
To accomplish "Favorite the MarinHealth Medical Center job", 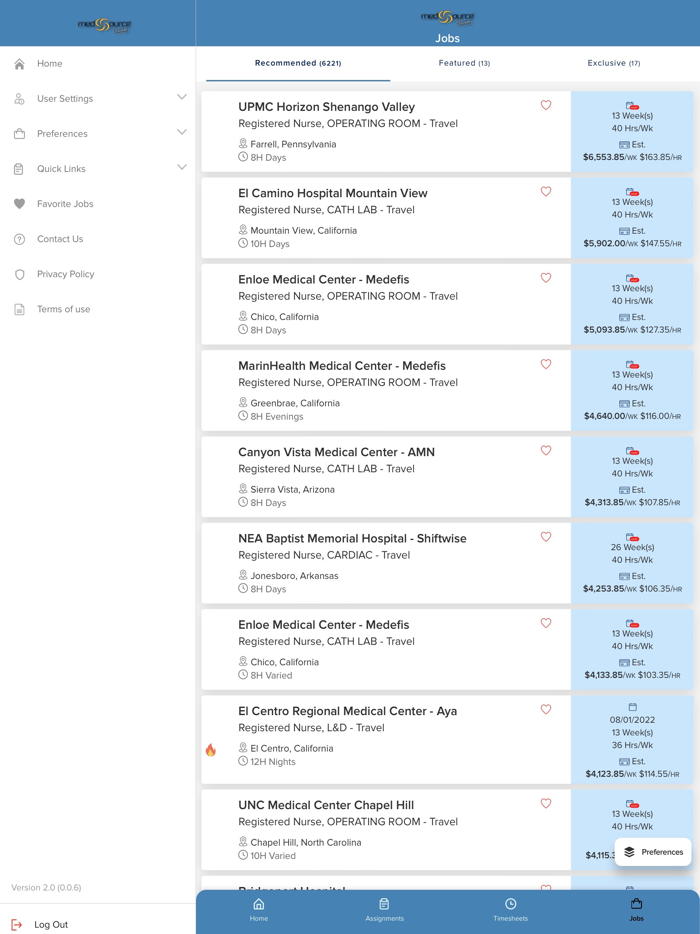I will coord(546,364).
